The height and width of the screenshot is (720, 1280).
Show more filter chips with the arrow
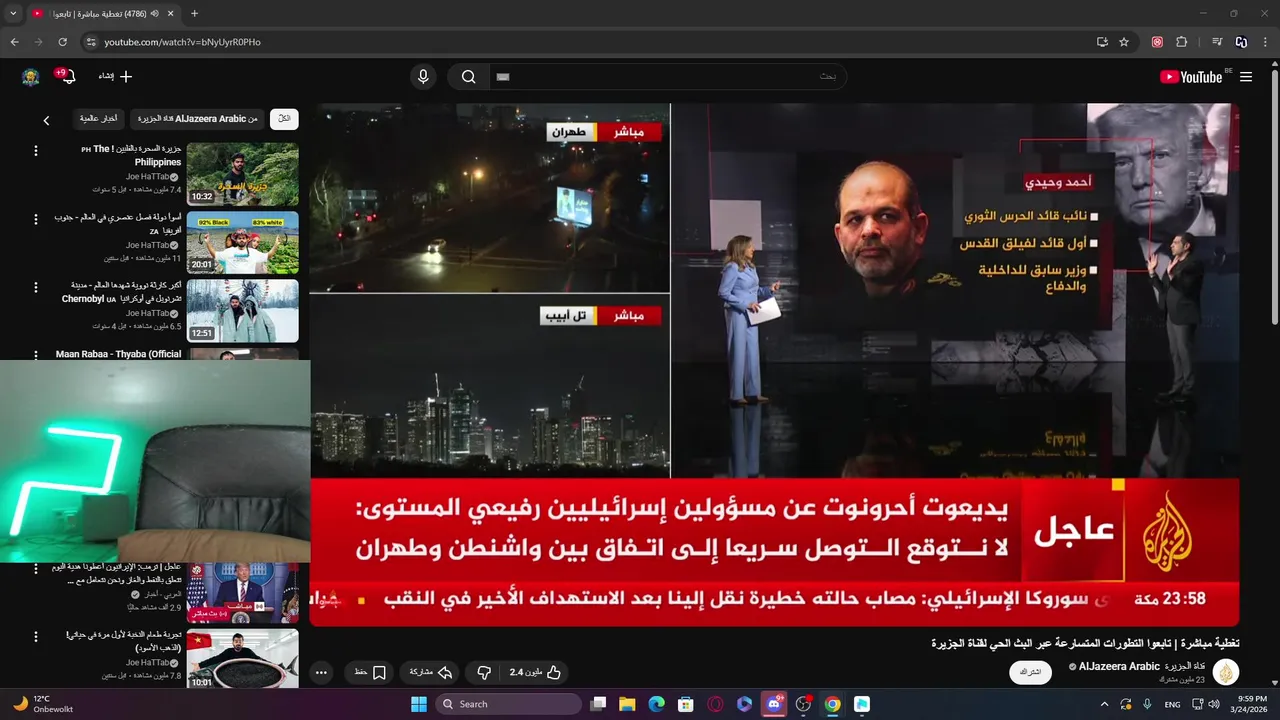coord(46,120)
